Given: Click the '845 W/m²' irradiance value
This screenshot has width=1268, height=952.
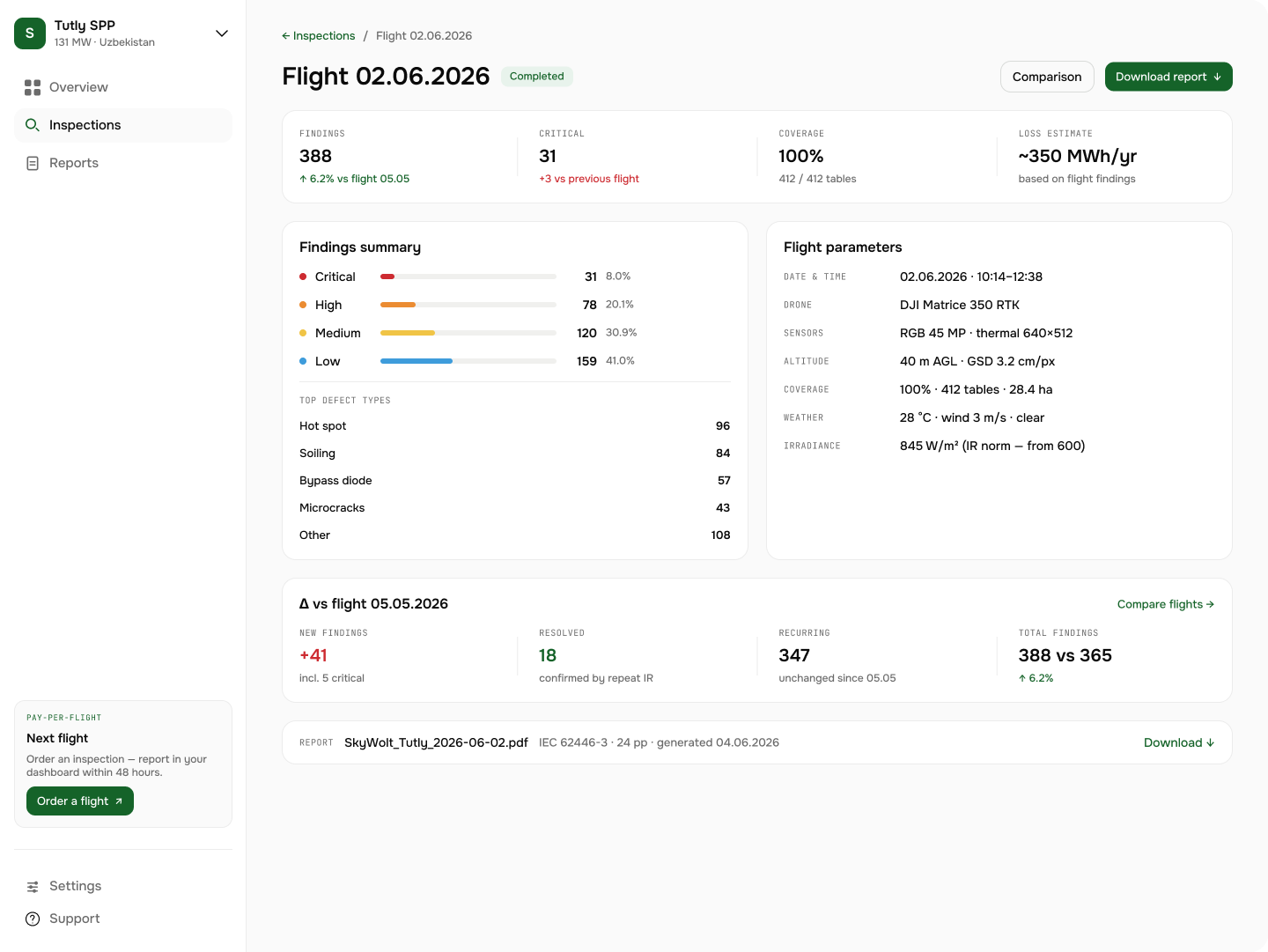Looking at the screenshot, I should pos(929,446).
